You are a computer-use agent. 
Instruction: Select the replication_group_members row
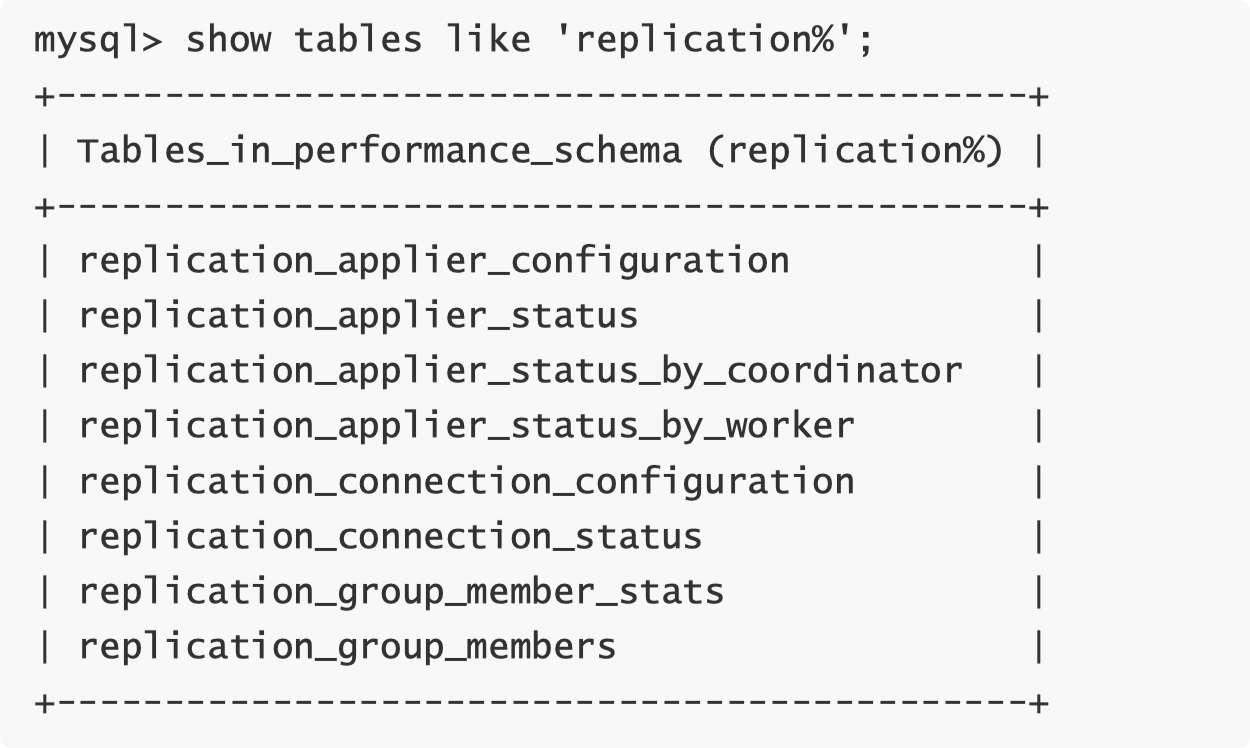[347, 647]
